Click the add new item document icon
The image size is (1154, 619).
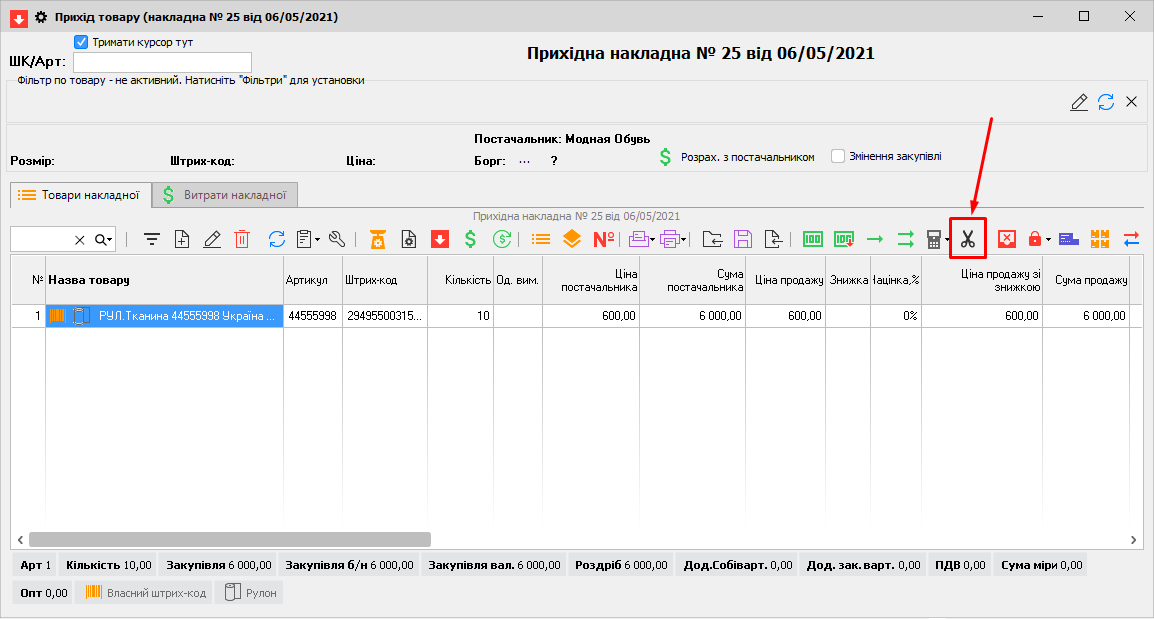182,239
